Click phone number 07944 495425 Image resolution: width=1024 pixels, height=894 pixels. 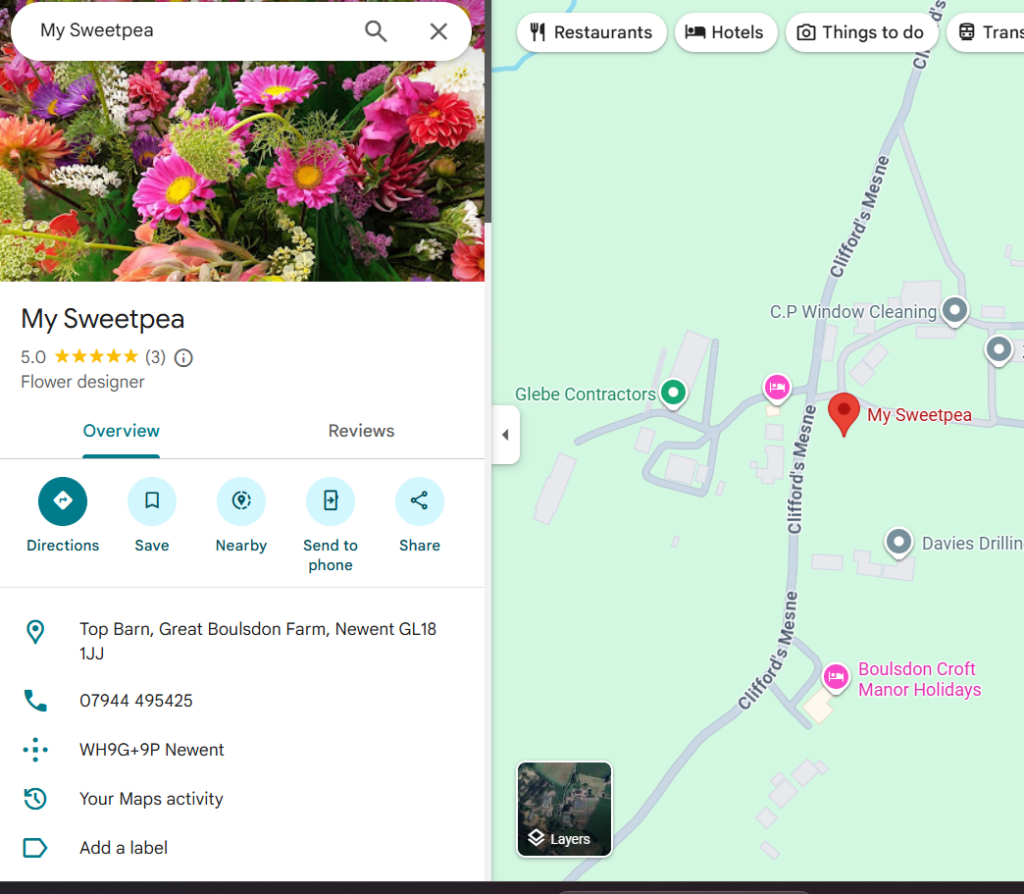(136, 701)
